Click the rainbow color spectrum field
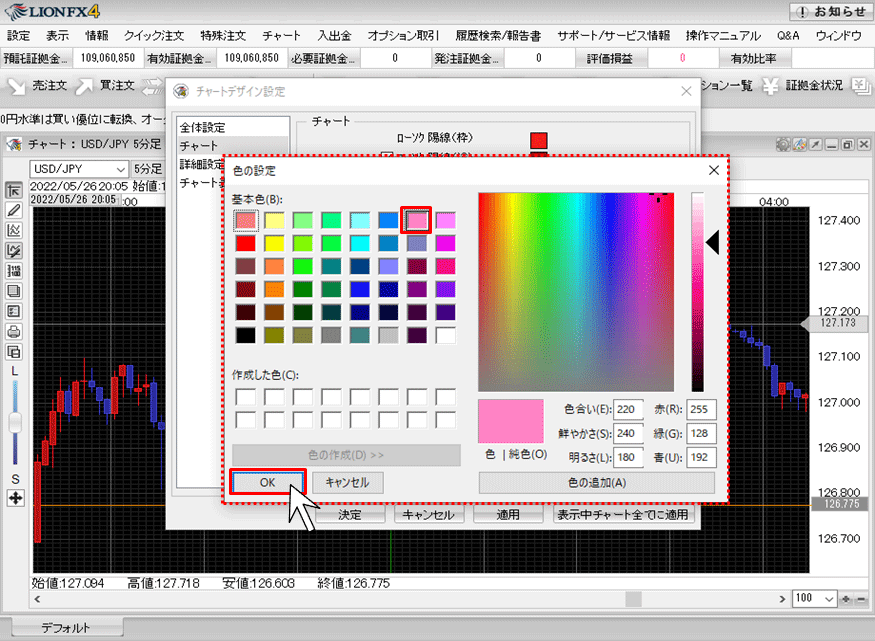The width and height of the screenshot is (875, 641). [576, 292]
